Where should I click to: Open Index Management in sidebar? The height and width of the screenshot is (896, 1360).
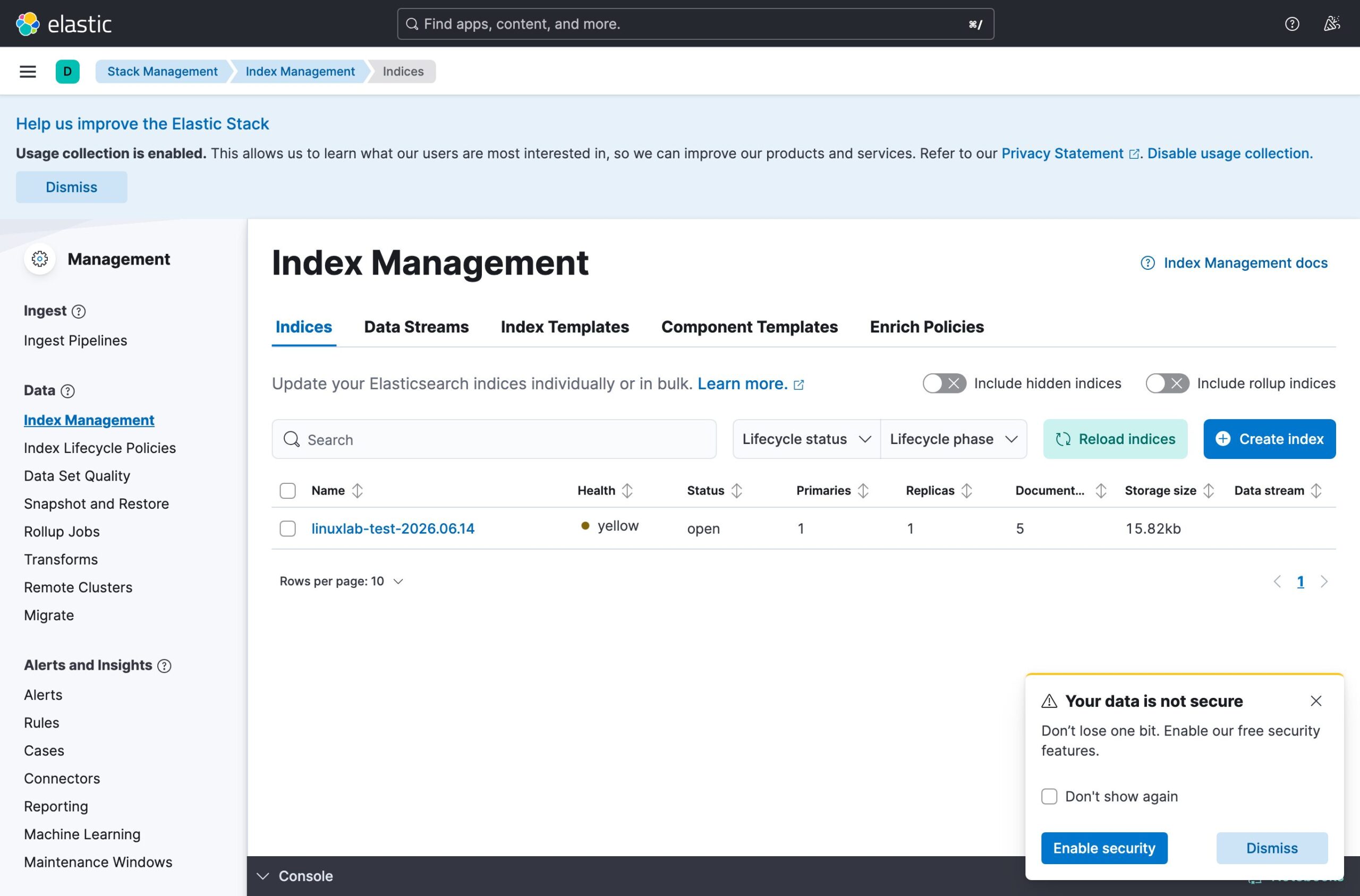click(89, 420)
